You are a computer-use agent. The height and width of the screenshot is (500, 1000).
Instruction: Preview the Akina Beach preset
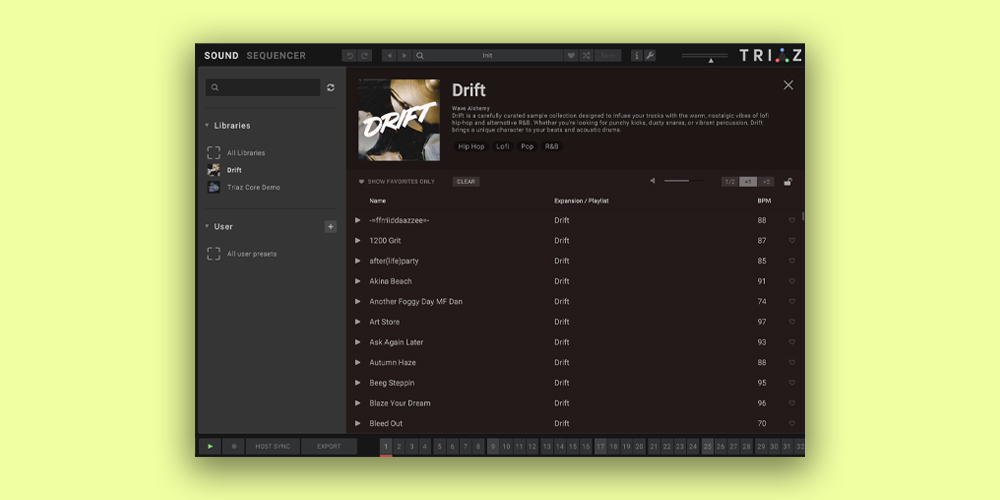pyautogui.click(x=358, y=281)
